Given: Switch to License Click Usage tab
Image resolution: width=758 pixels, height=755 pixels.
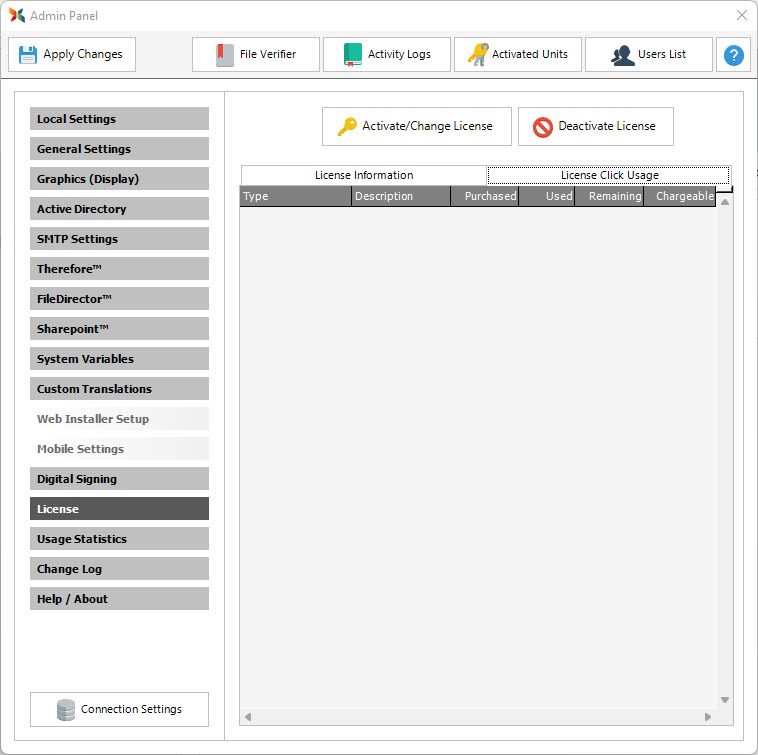Looking at the screenshot, I should tap(609, 175).
